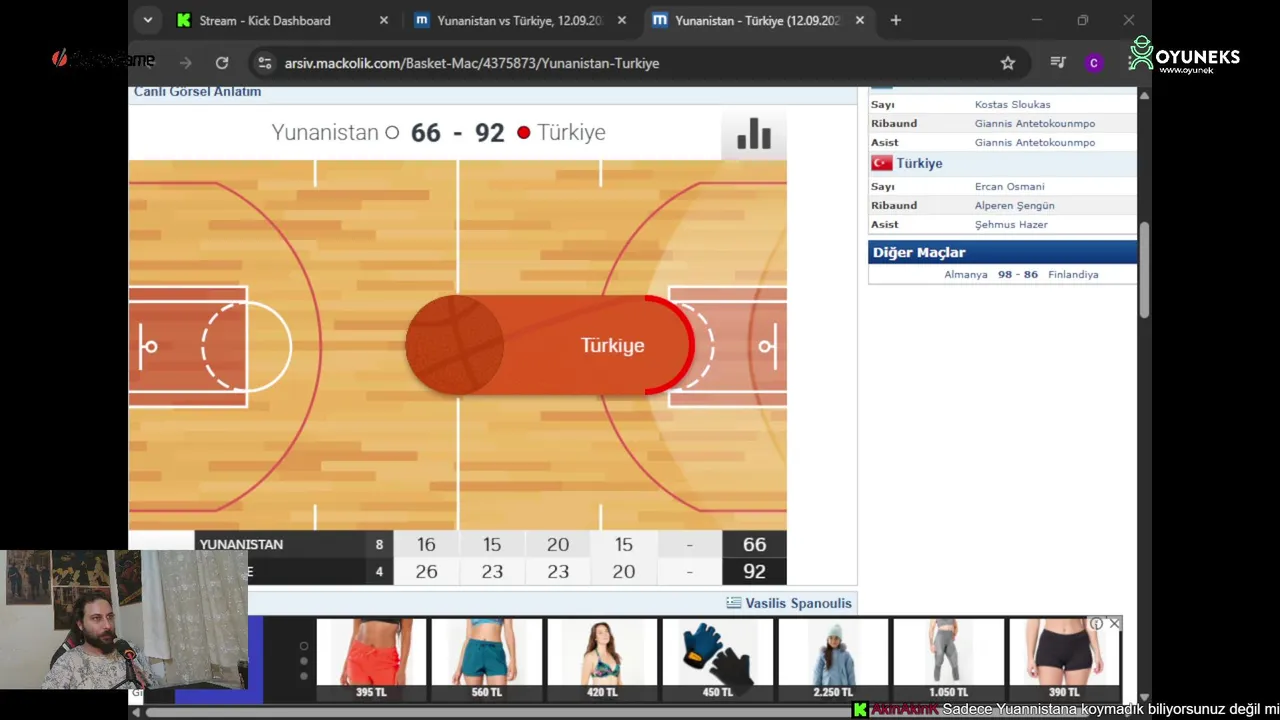This screenshot has height=720, width=1280.
Task: Switch to Yunanistan vs Türkiye tab
Action: [x=520, y=20]
